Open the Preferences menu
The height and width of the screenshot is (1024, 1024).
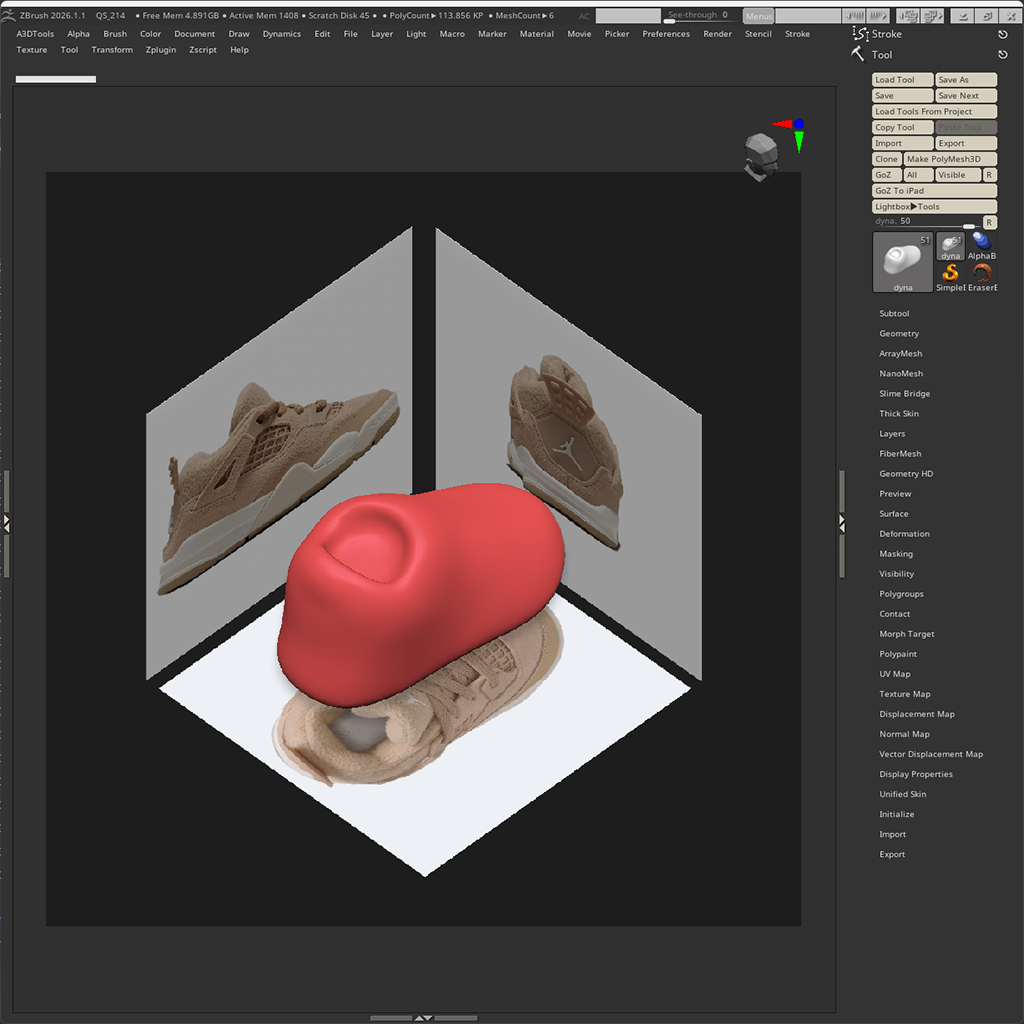point(666,34)
